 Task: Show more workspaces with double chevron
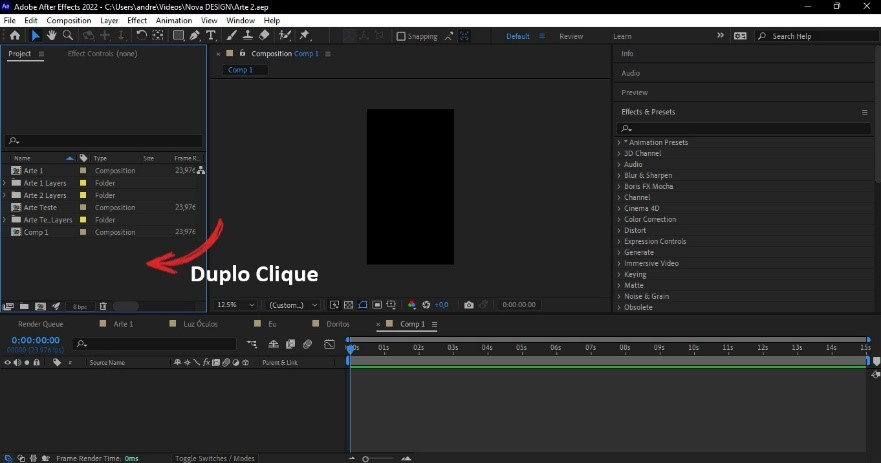click(720, 35)
